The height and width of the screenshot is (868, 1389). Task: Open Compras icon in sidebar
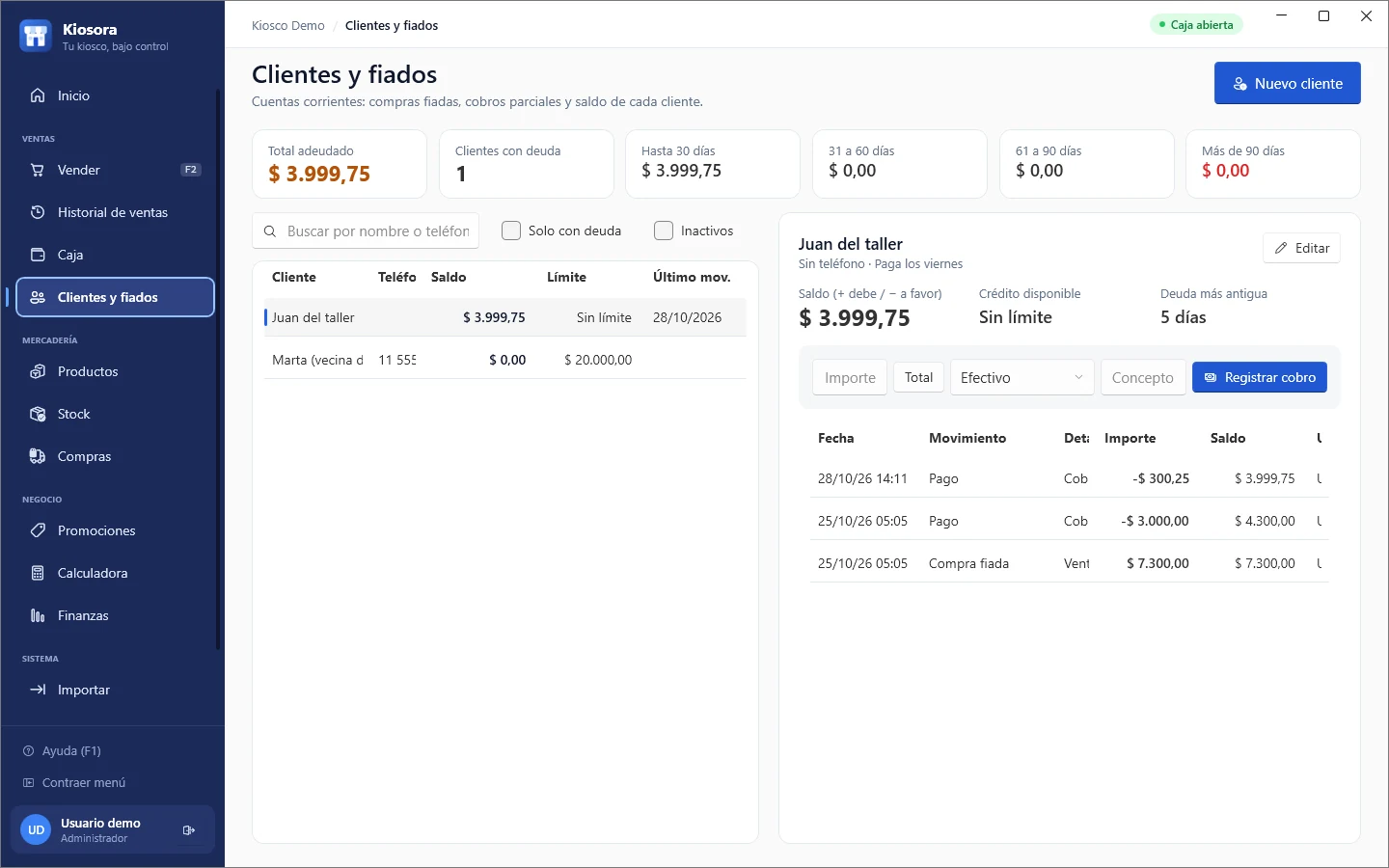[38, 456]
